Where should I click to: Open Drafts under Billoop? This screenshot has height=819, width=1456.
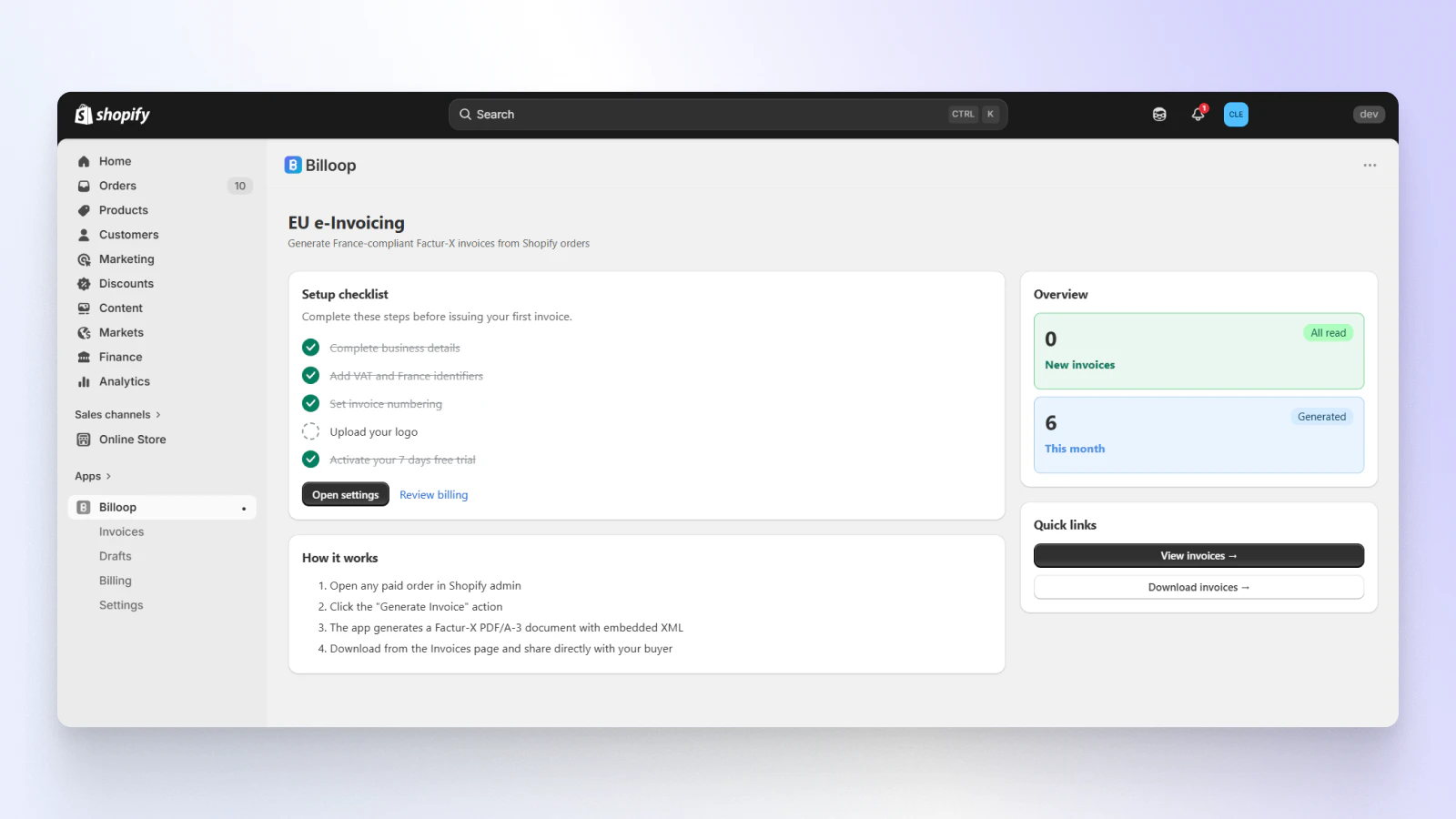click(116, 556)
